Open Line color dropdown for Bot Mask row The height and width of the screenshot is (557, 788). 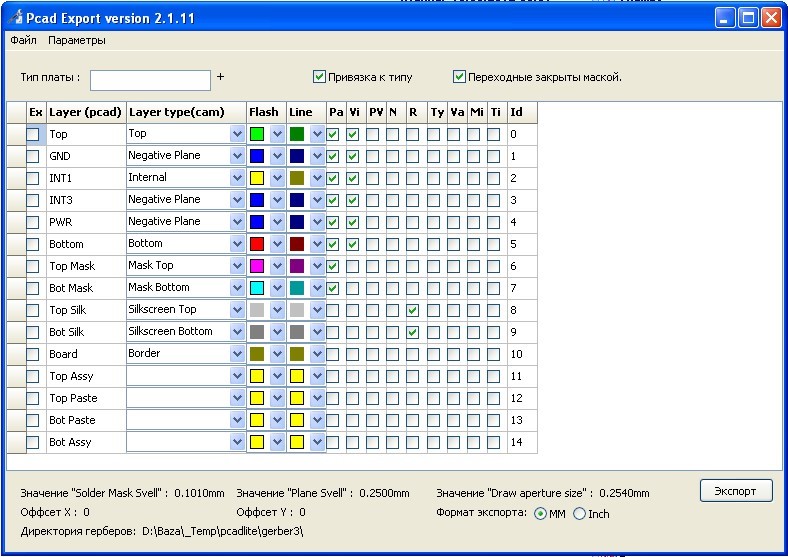coord(317,288)
